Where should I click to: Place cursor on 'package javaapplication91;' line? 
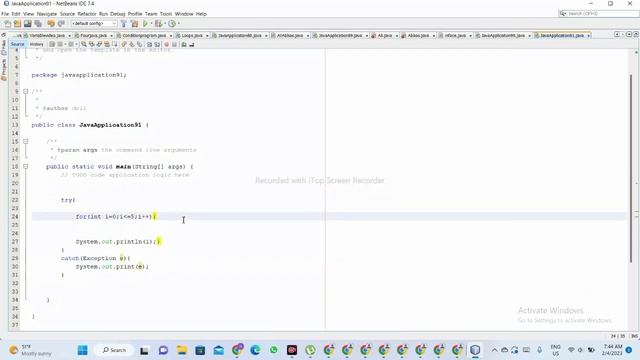coord(79,75)
